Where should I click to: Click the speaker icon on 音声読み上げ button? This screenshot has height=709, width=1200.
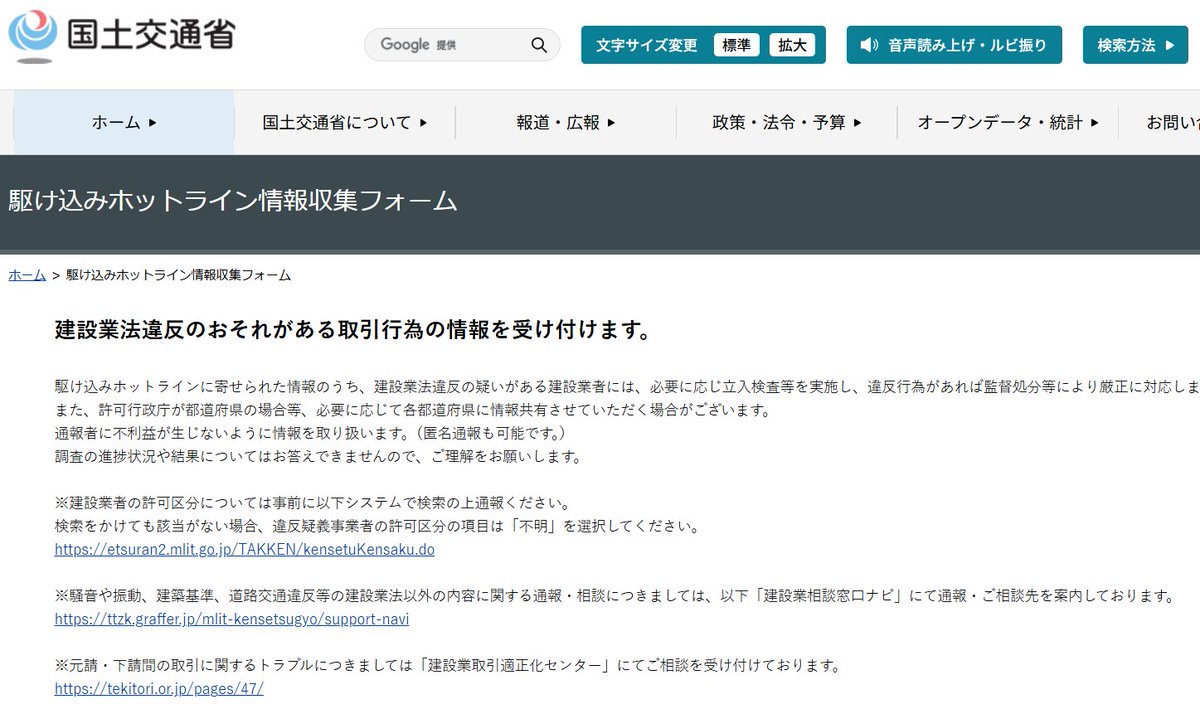tap(869, 45)
